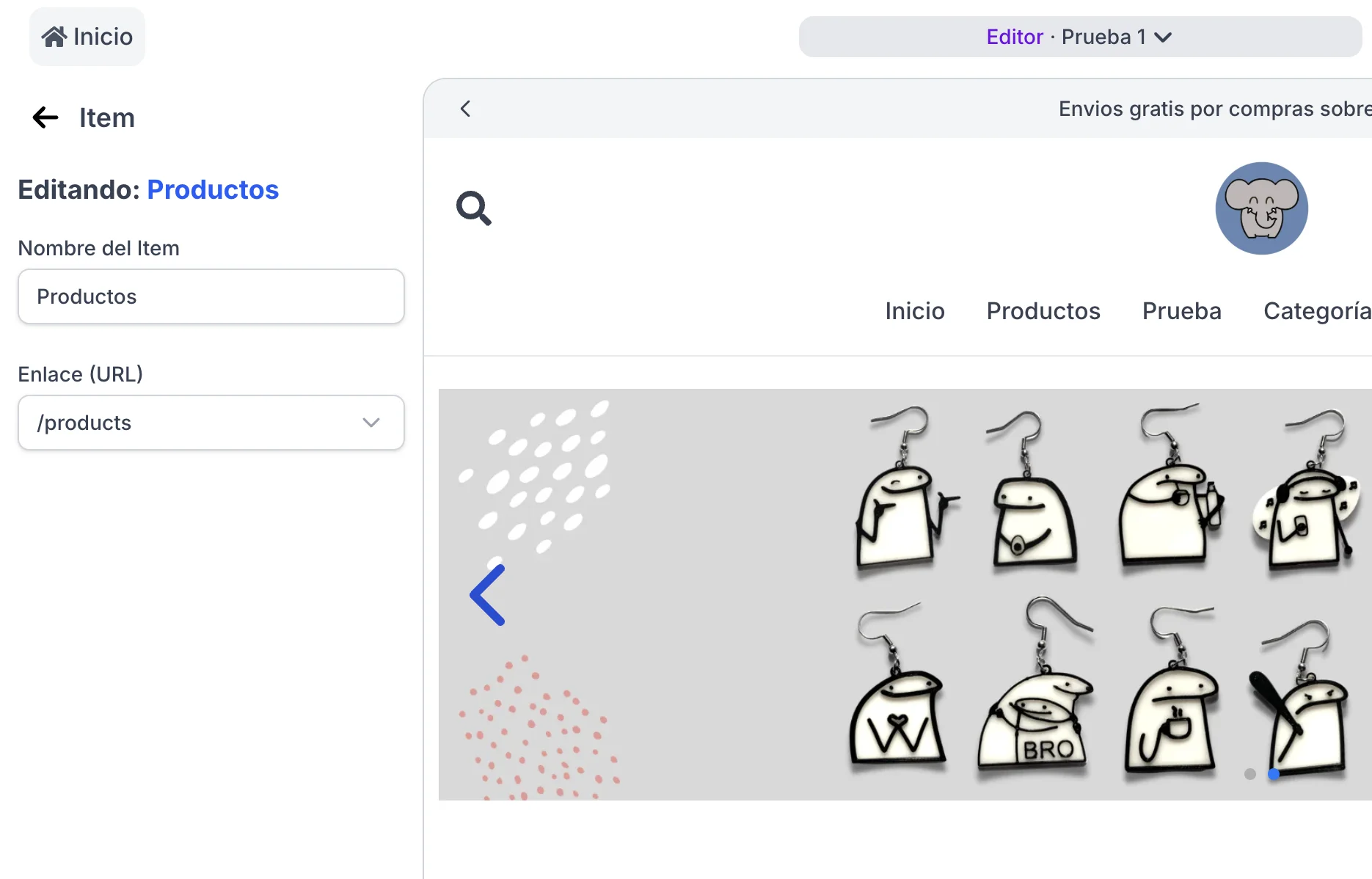1372x879 pixels.
Task: Click the elephant store logo
Action: pyautogui.click(x=1261, y=208)
